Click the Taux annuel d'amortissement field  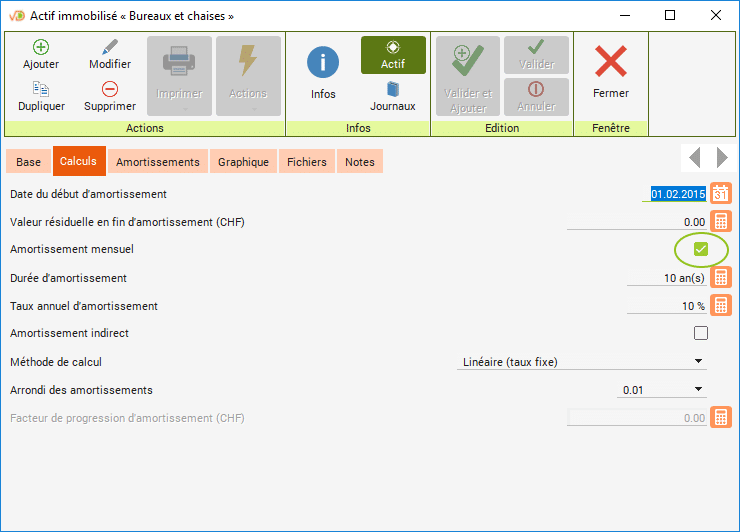pos(666,306)
